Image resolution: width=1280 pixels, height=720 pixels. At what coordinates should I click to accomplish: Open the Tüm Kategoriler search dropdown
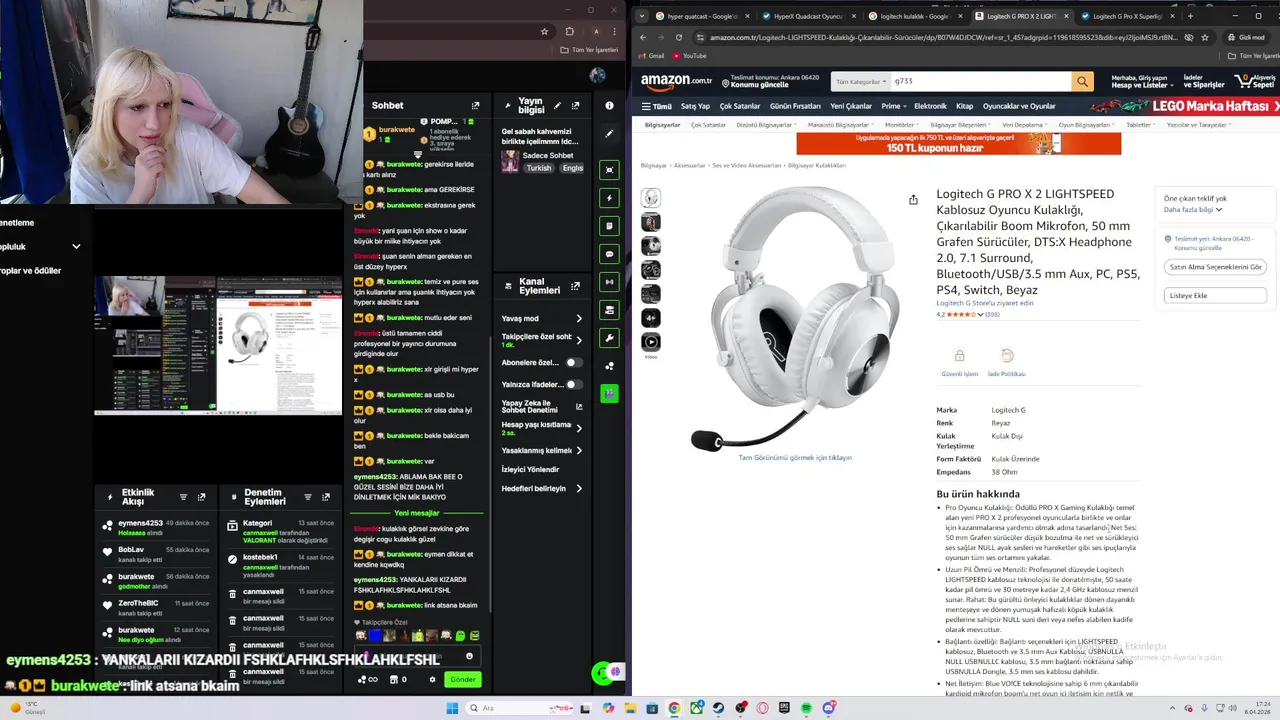(860, 81)
